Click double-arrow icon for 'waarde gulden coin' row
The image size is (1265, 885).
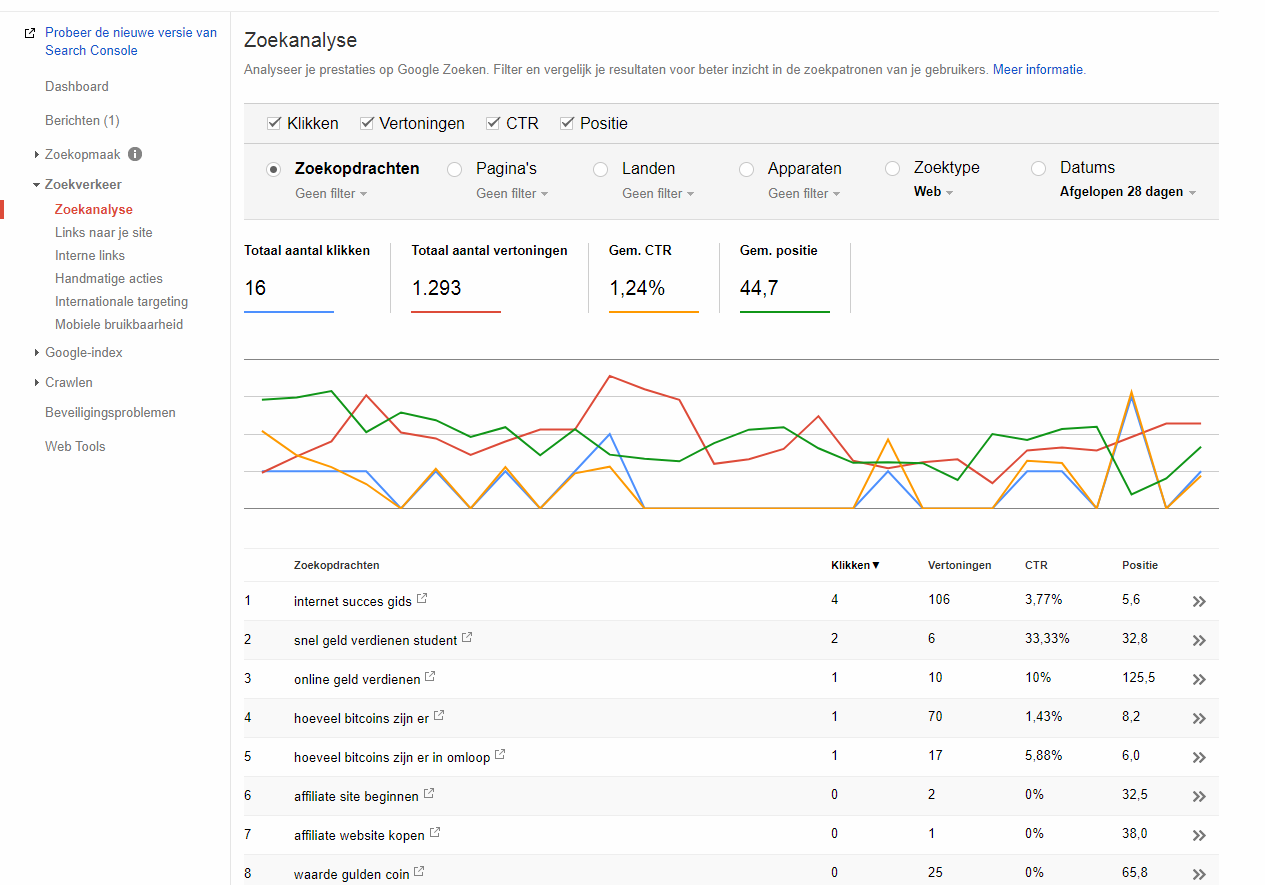pyautogui.click(x=1199, y=875)
